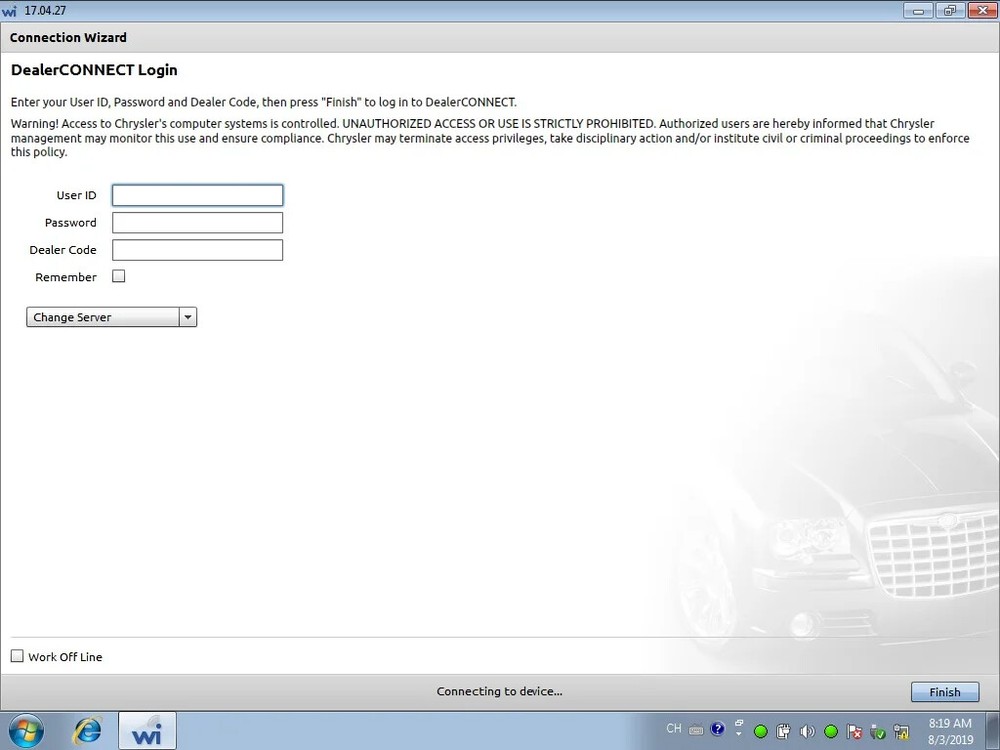
Task: Open the on-screen keyboard tray icon
Action: (x=696, y=730)
